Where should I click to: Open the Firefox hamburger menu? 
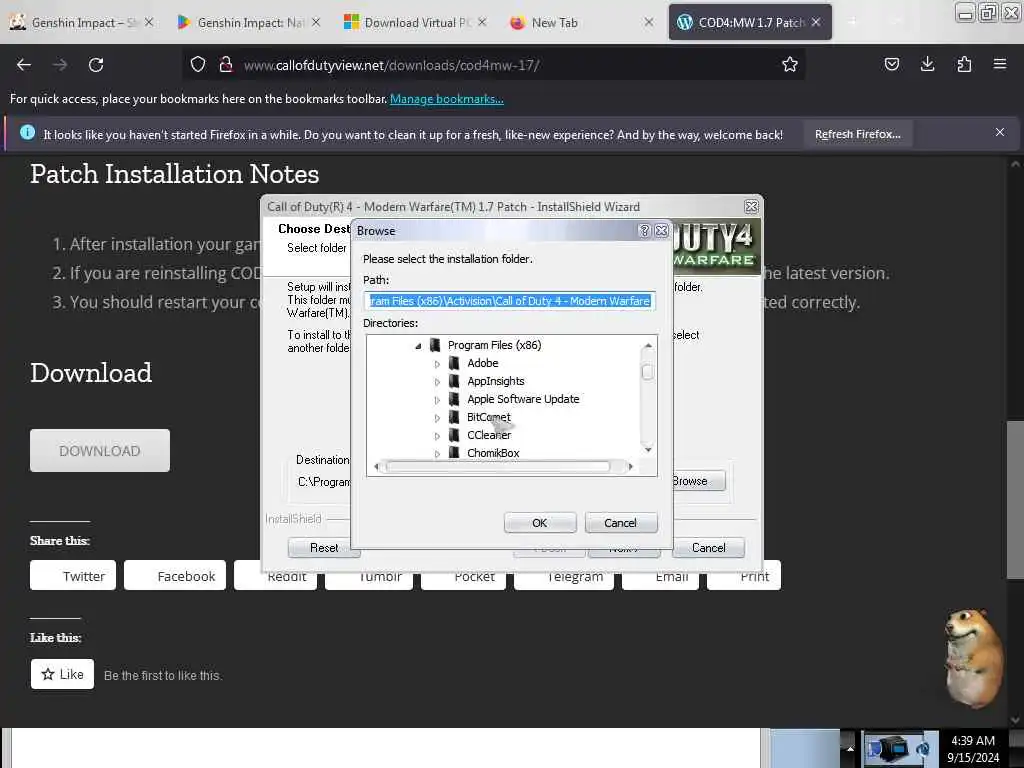1000,64
